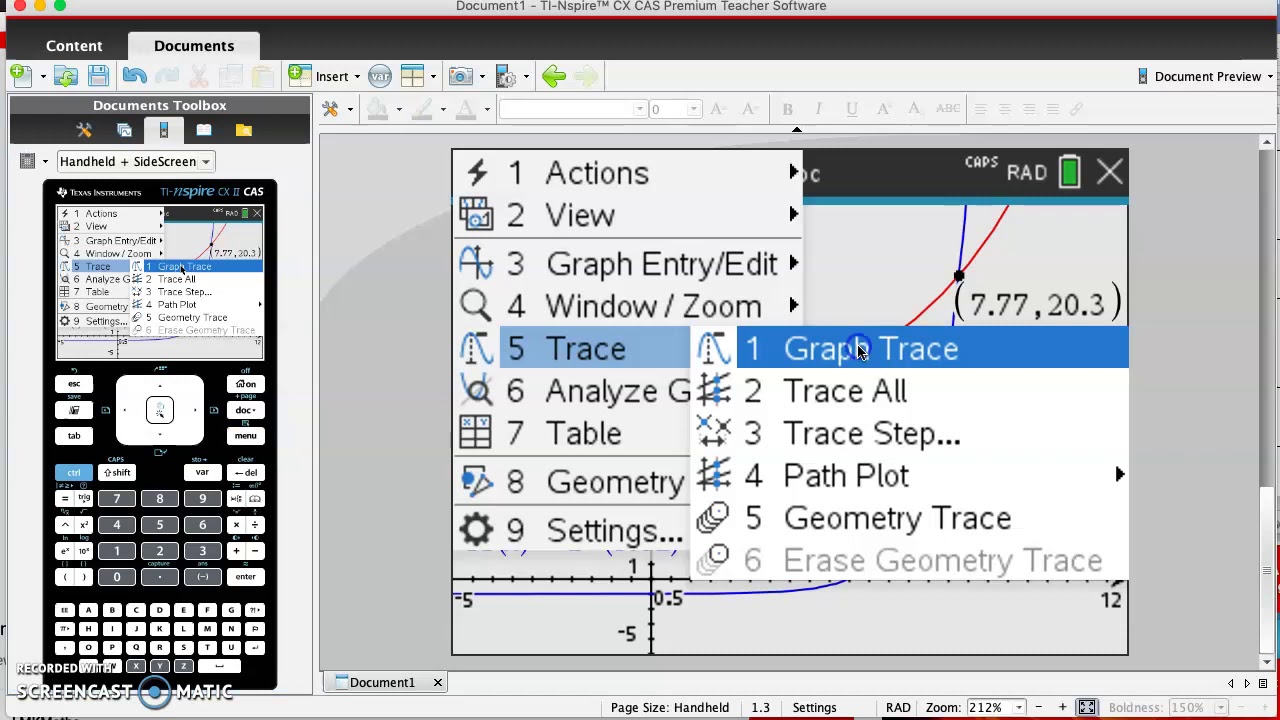Click the calculator x-squared key
This screenshot has height=720, width=1280.
pos(84,525)
